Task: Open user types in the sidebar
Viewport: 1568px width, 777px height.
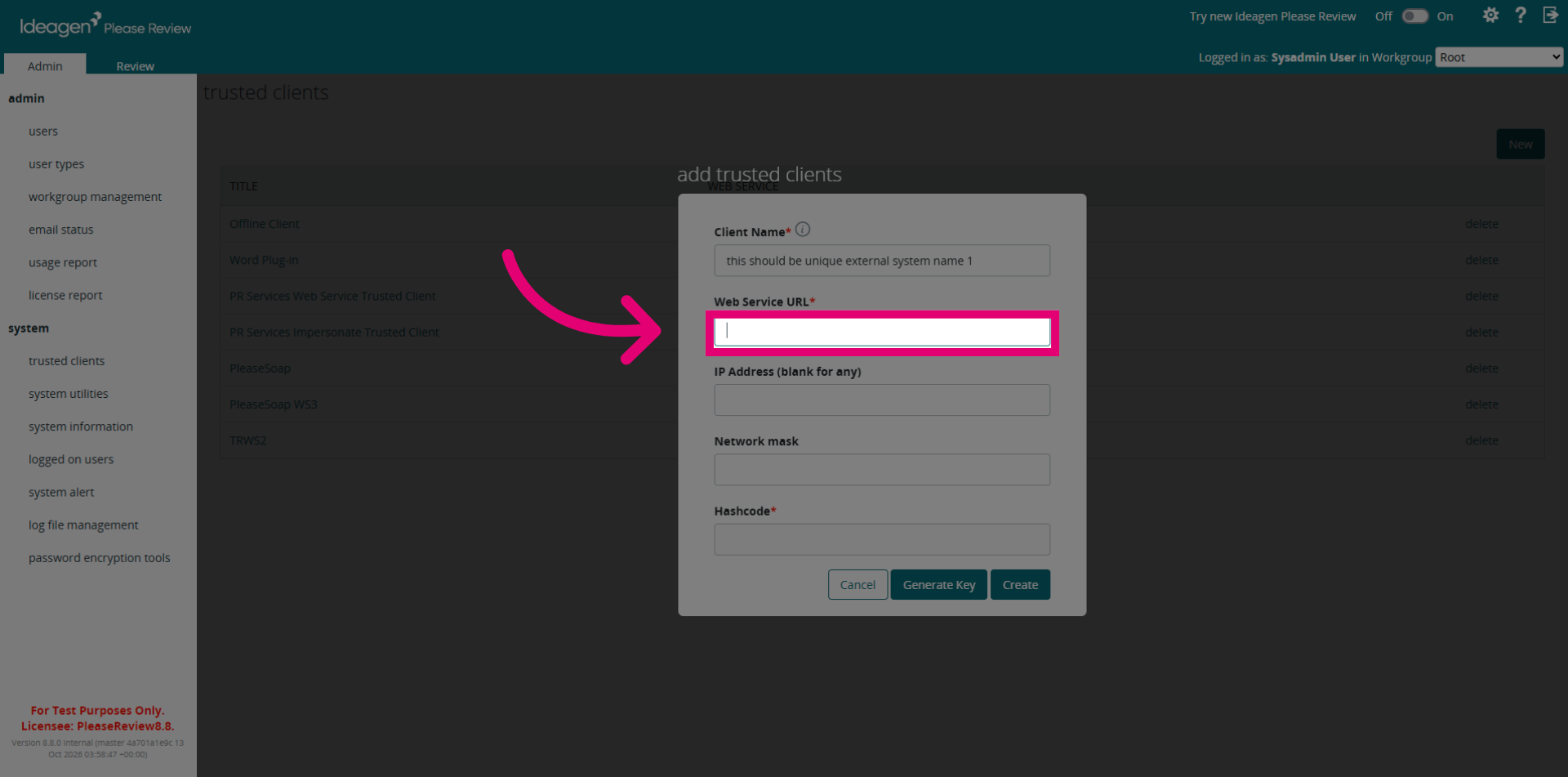Action: point(56,164)
